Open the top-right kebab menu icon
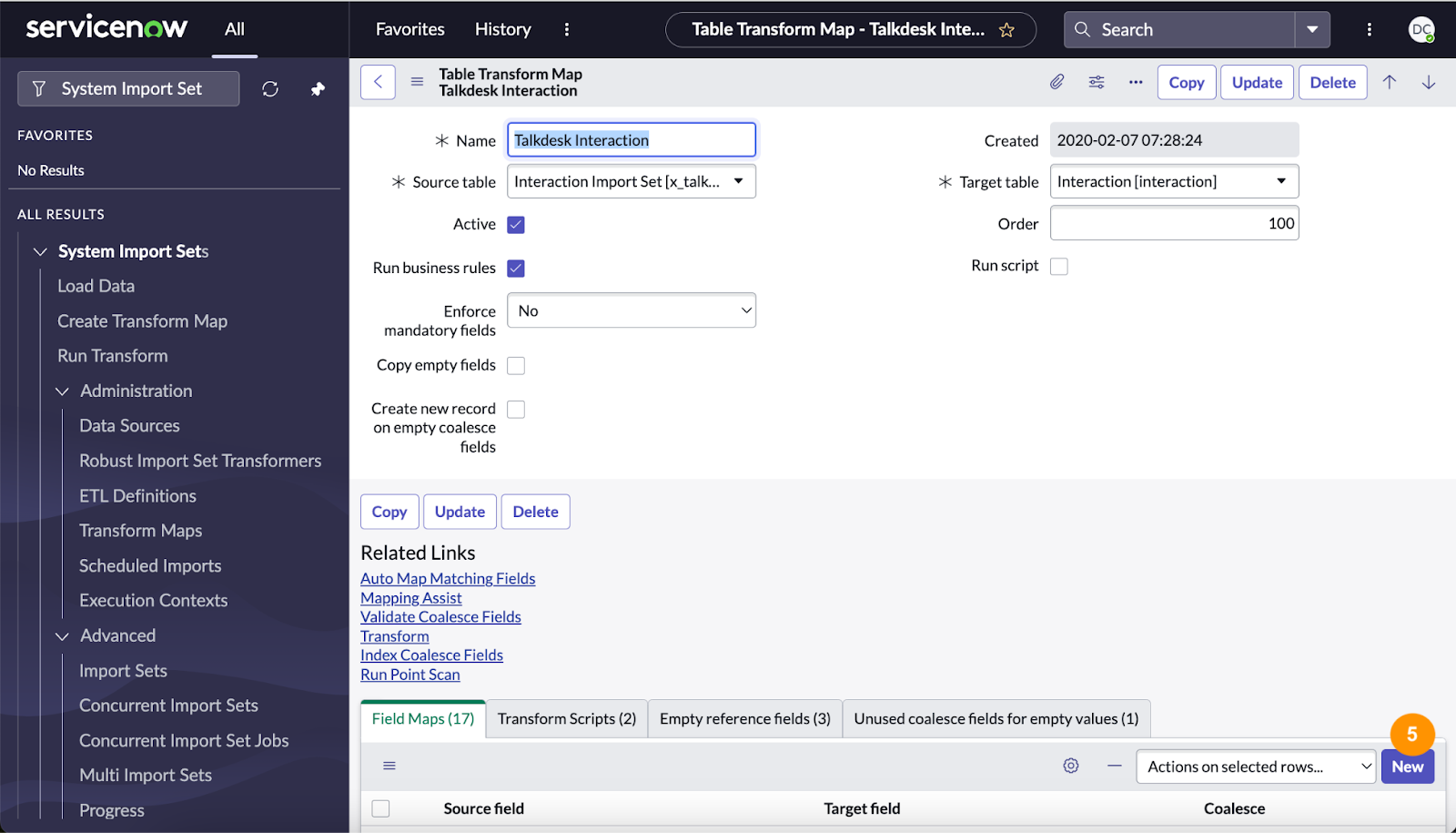Screen dimensions: 1456x833 [x=1369, y=29]
